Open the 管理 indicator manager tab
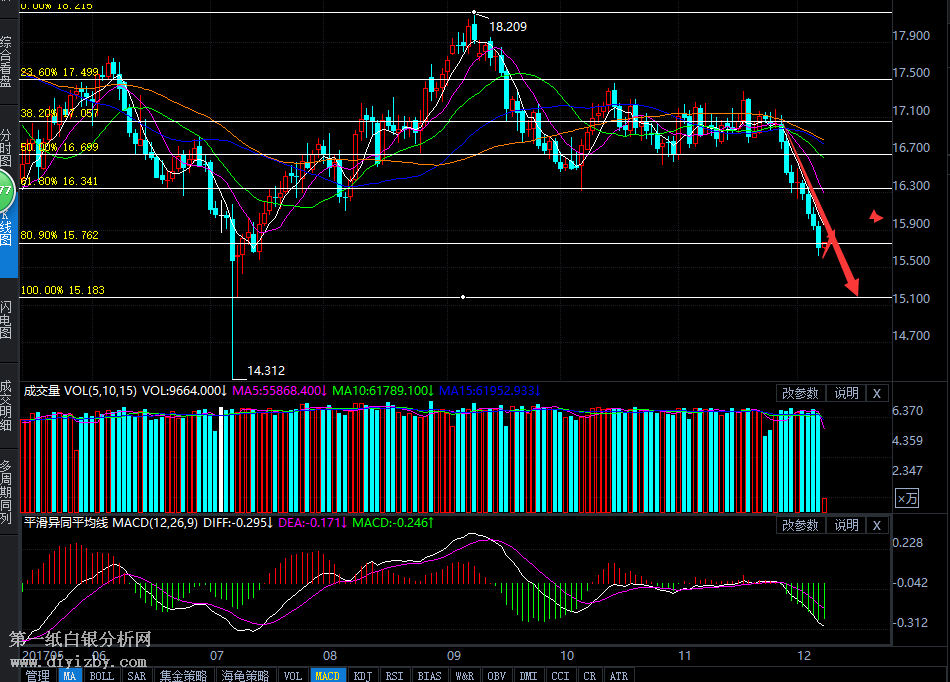 (x=38, y=675)
